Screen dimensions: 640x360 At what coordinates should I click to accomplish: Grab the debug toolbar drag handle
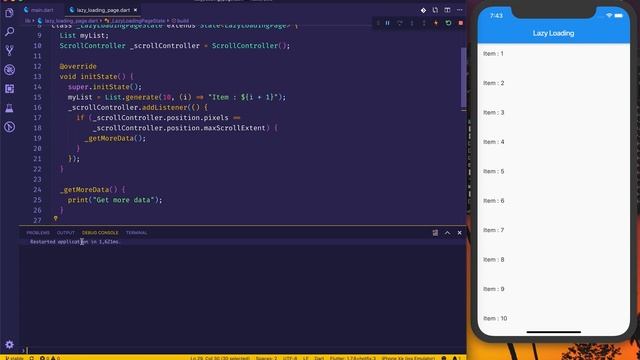pyautogui.click(x=377, y=23)
